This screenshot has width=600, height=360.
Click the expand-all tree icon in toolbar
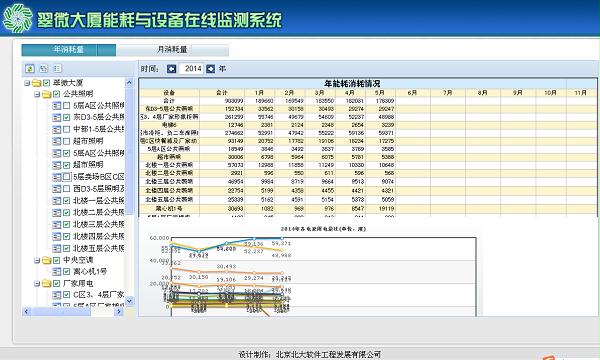[44, 69]
